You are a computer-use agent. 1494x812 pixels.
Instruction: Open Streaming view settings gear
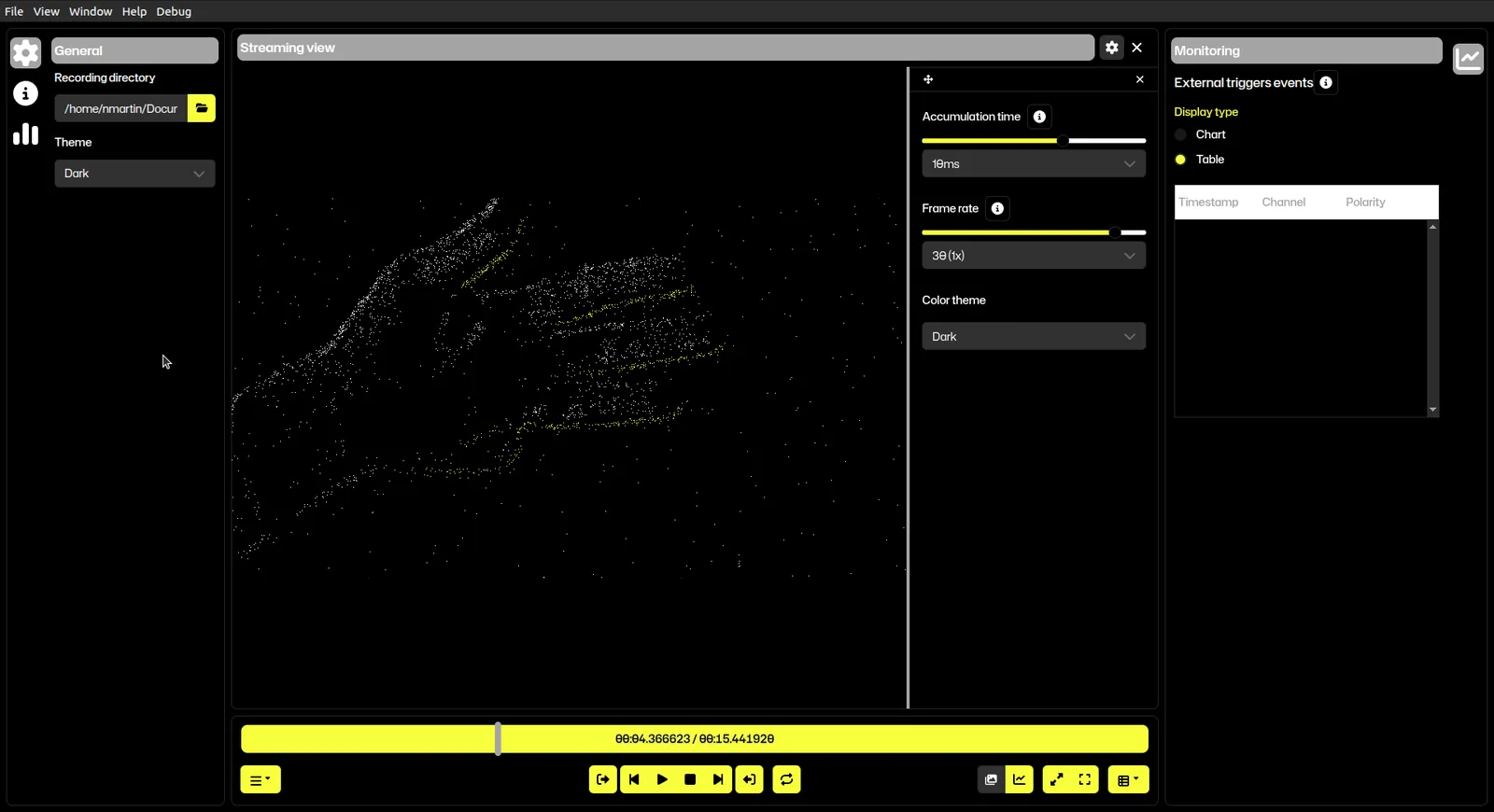pos(1111,48)
